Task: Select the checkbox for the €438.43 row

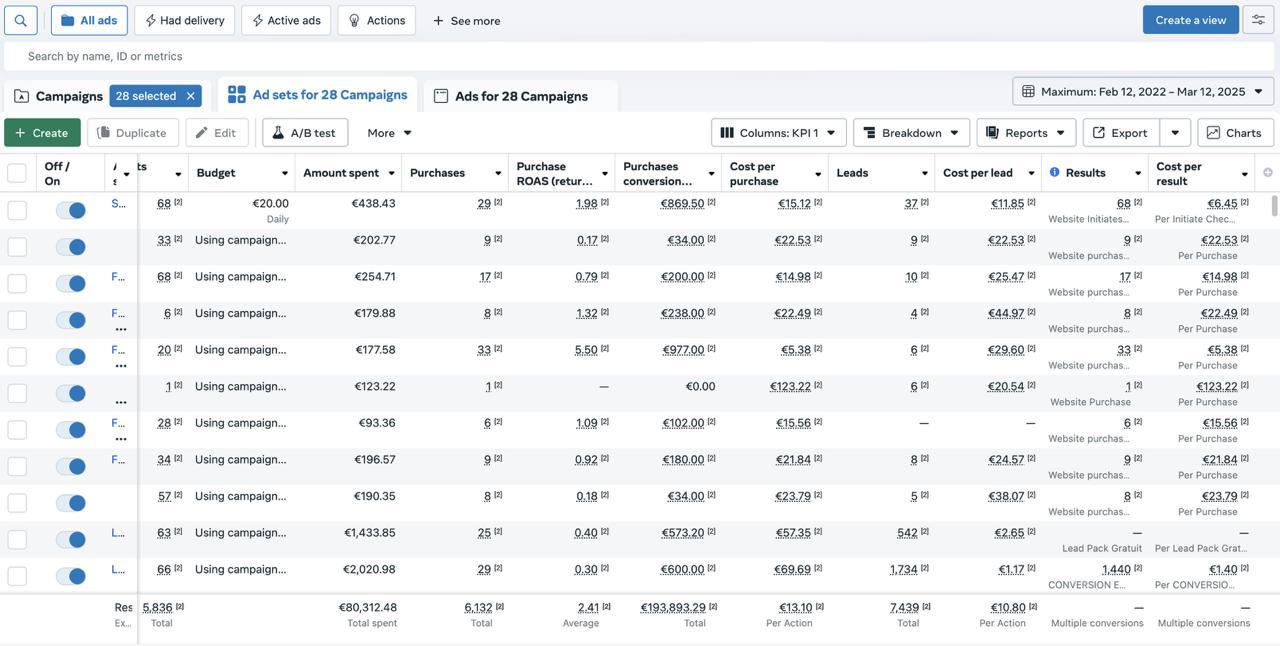Action: click(x=17, y=210)
